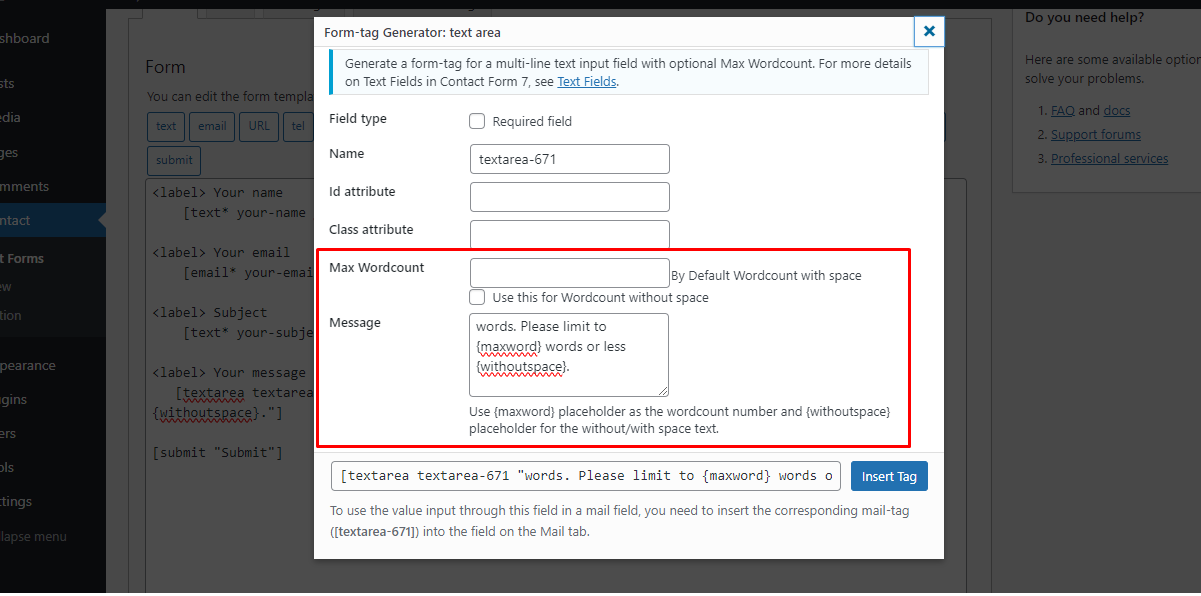Click the tel tag button
Image resolution: width=1201 pixels, height=596 pixels.
click(297, 126)
